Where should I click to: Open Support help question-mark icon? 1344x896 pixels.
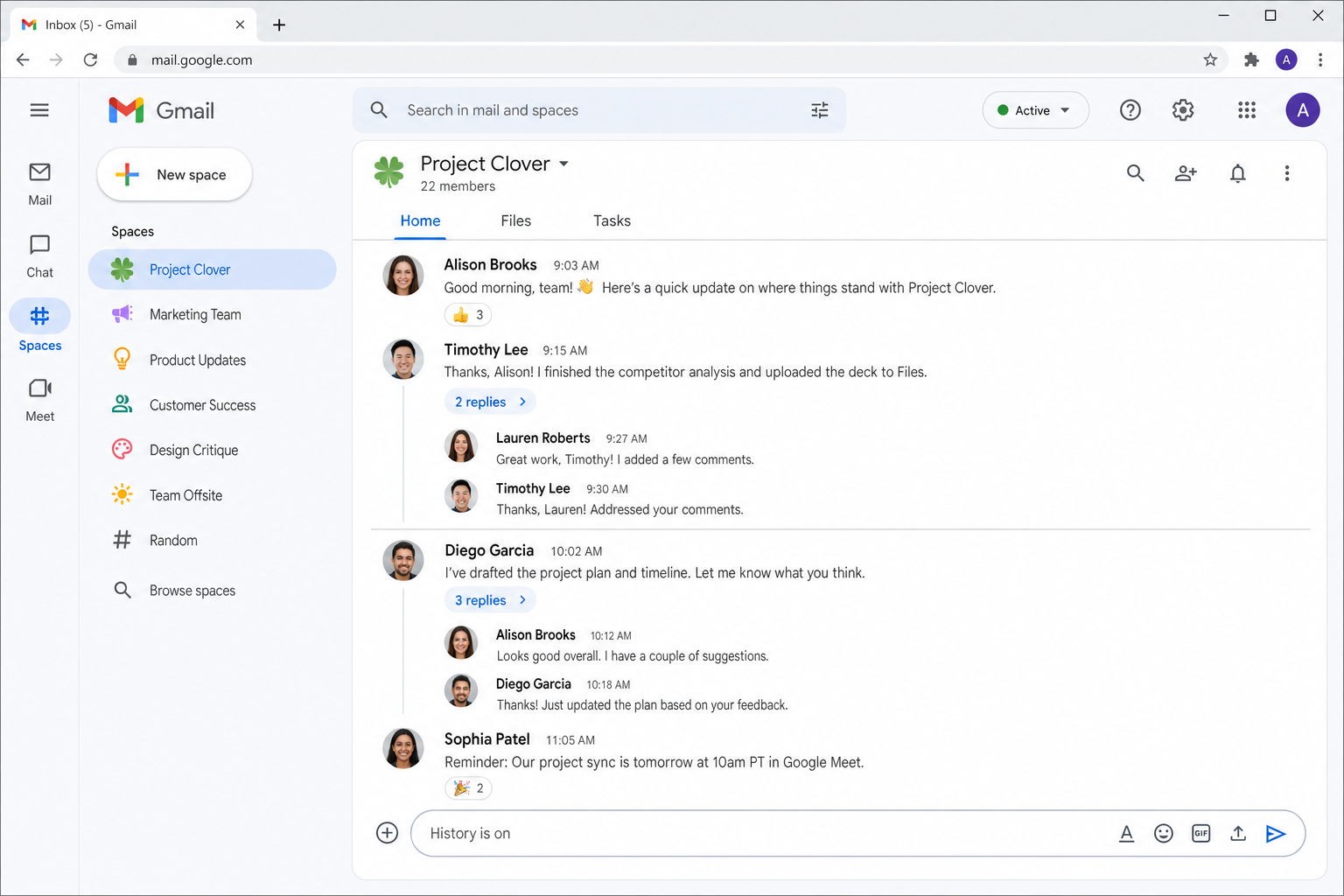(1130, 110)
